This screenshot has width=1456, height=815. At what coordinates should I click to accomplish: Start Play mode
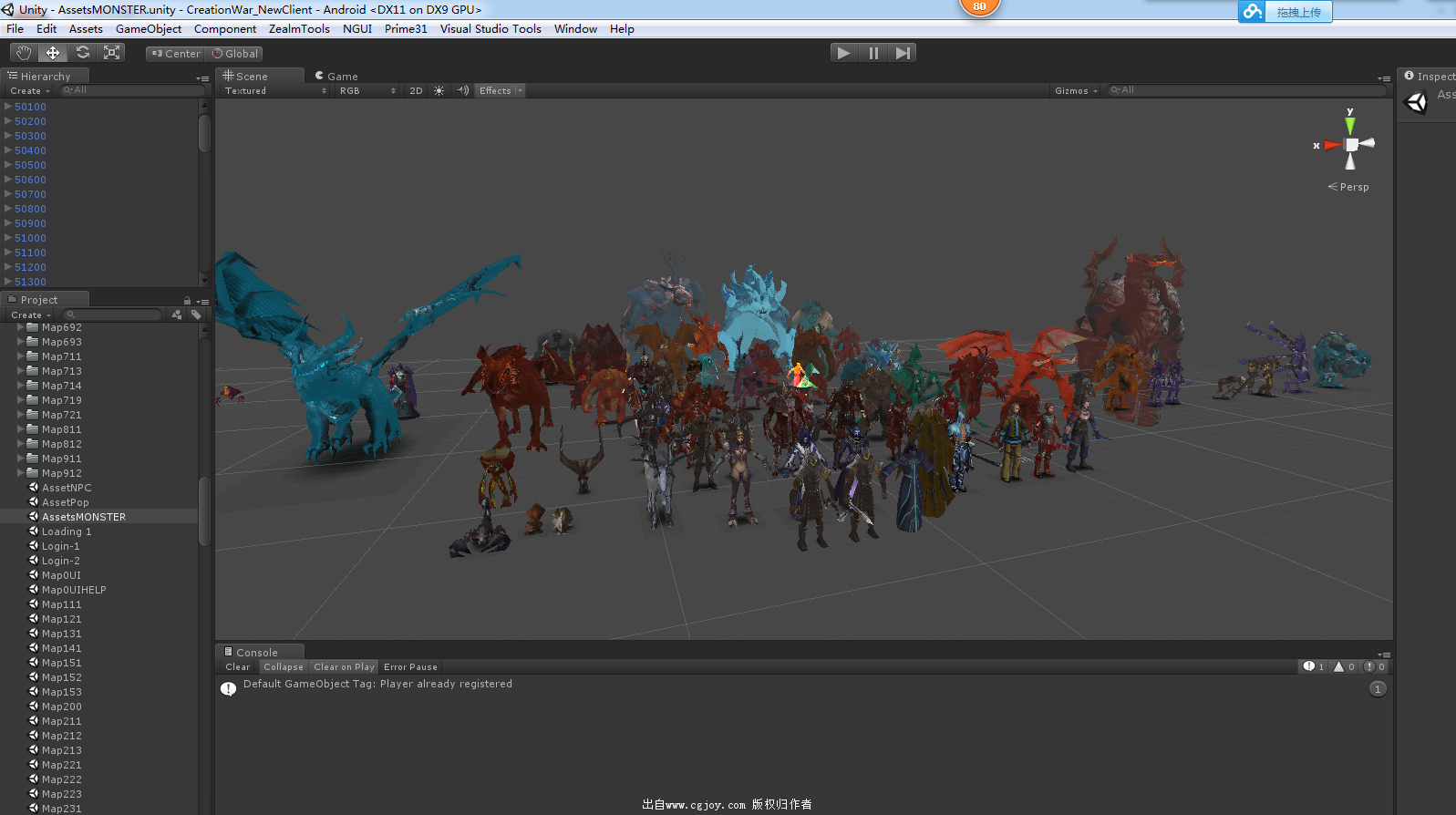pos(844,53)
